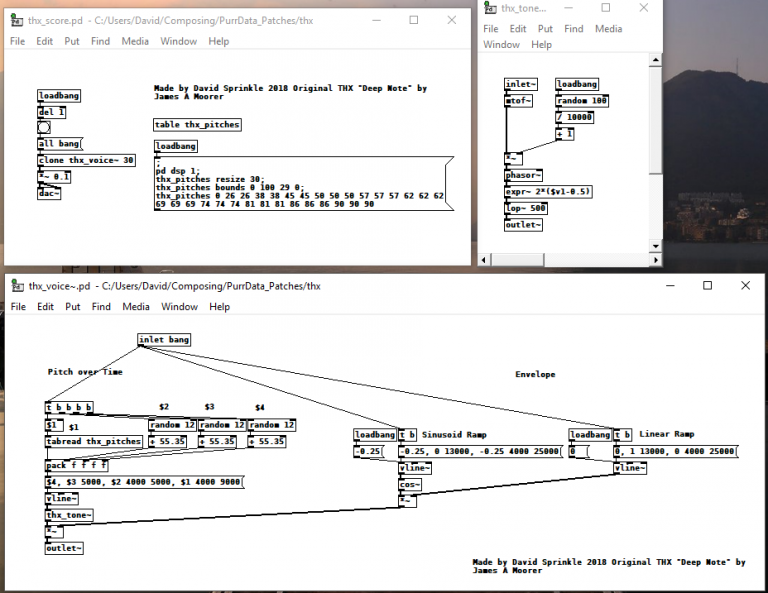Click the 'Sinusoid Ramp' comment

pos(454,435)
